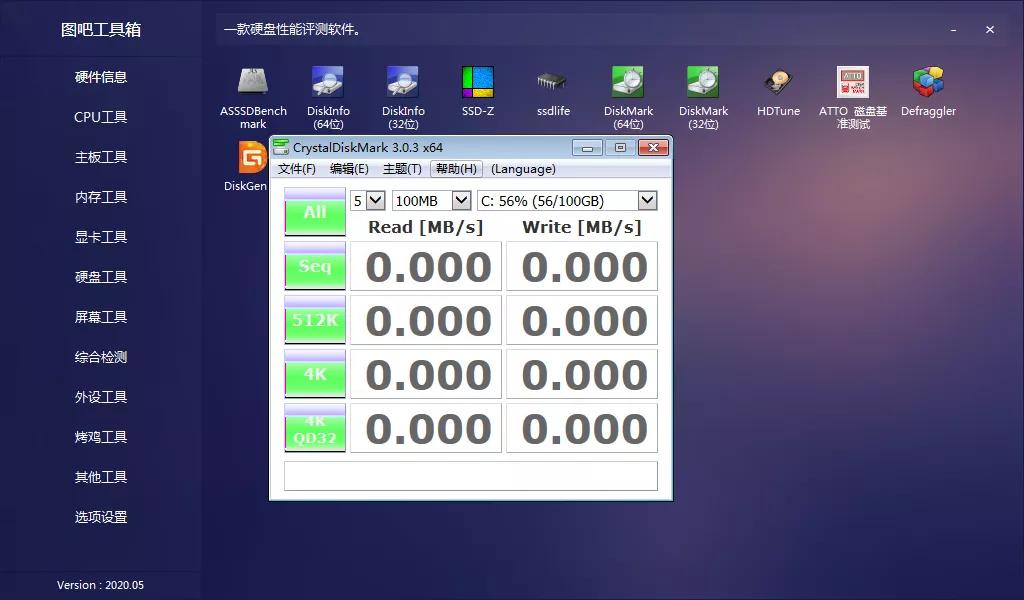Launch DiskInfo (64位) icon

(x=328, y=83)
